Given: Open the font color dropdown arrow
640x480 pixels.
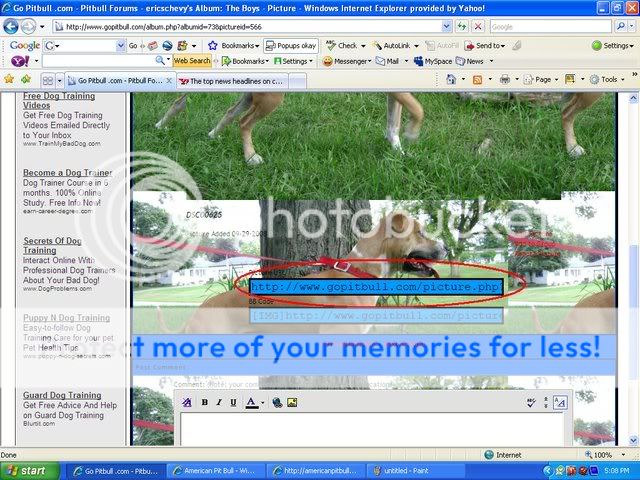Looking at the screenshot, I should tap(262, 402).
